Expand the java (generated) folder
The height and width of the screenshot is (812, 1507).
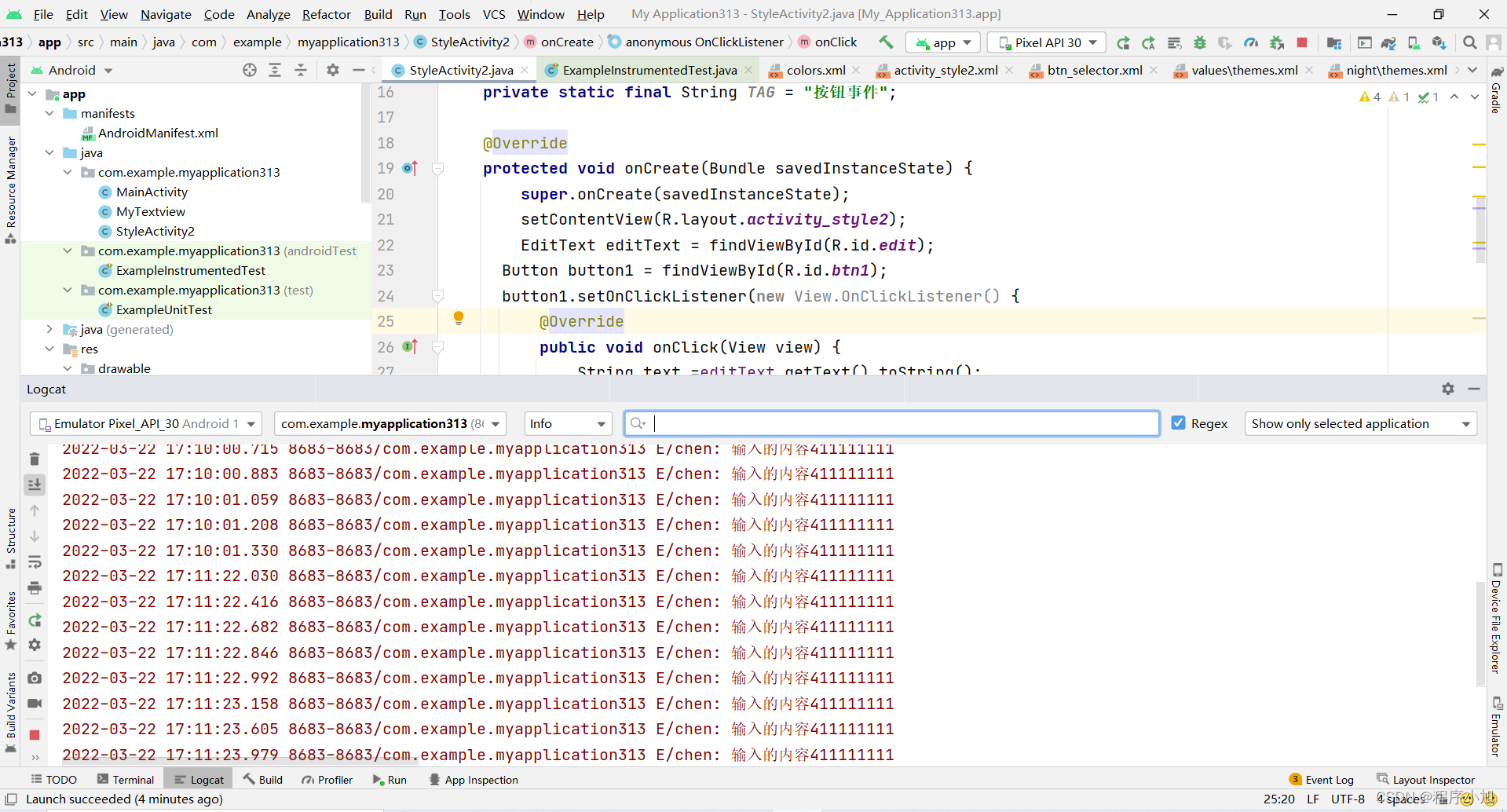click(49, 329)
